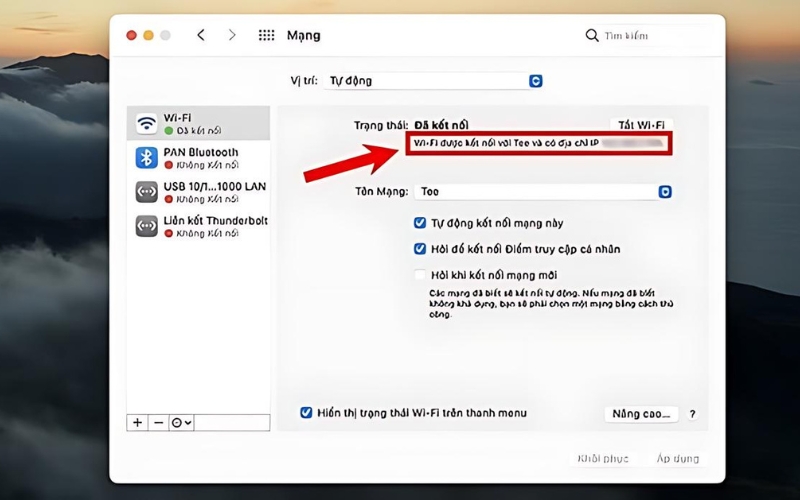Select 'PAN Bluetooth' service row

(x=198, y=158)
